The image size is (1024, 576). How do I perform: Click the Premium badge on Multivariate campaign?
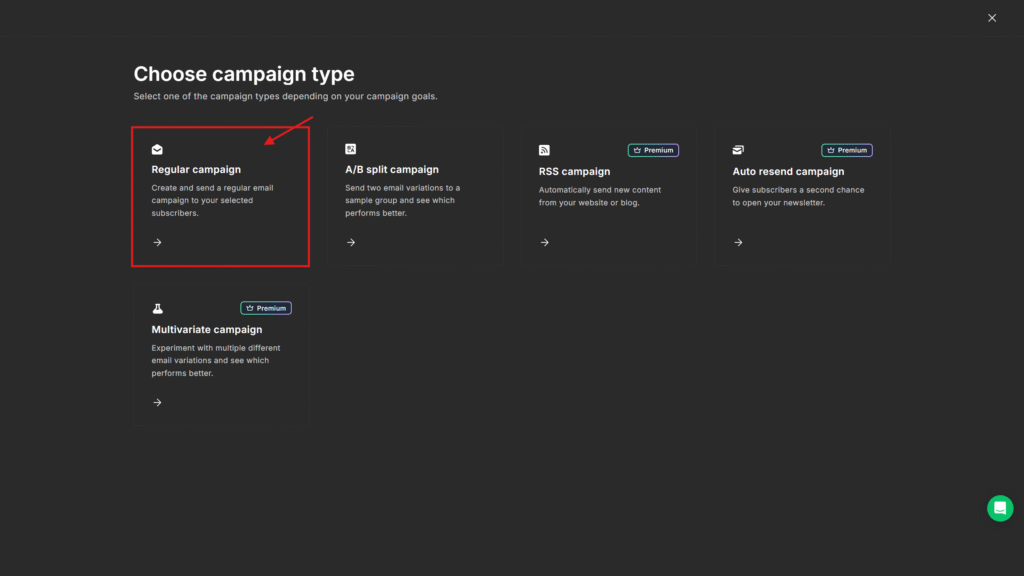click(266, 308)
